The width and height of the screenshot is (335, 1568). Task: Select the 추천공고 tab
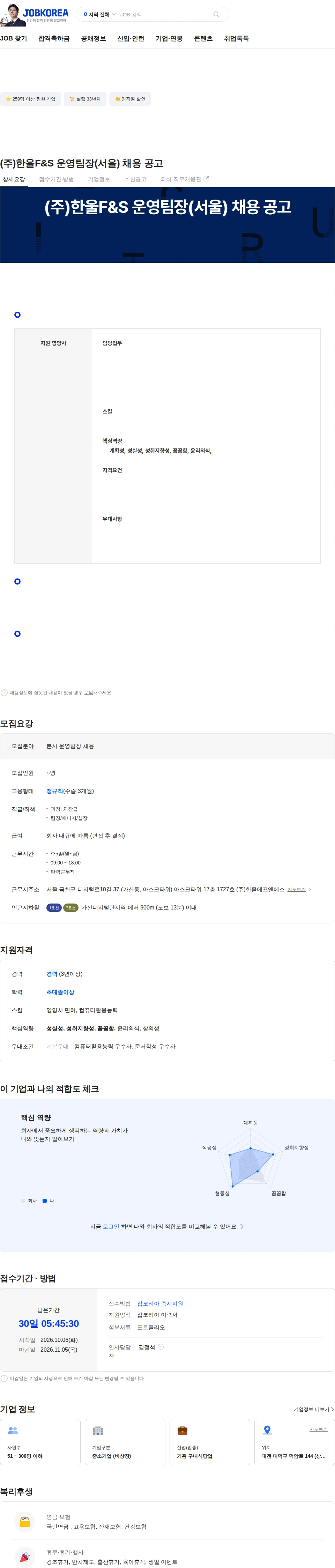(135, 179)
